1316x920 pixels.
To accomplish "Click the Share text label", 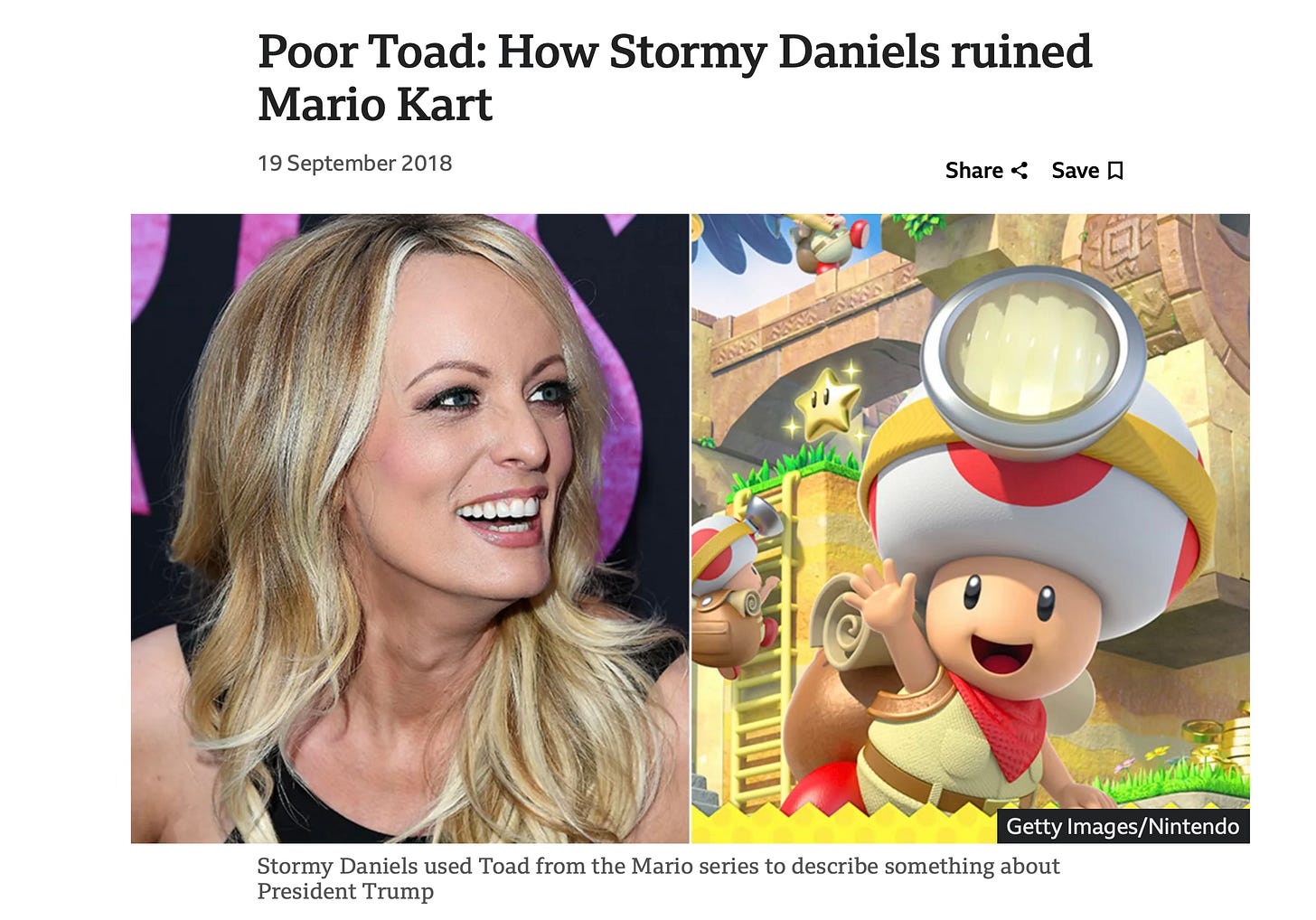I will pos(973,171).
